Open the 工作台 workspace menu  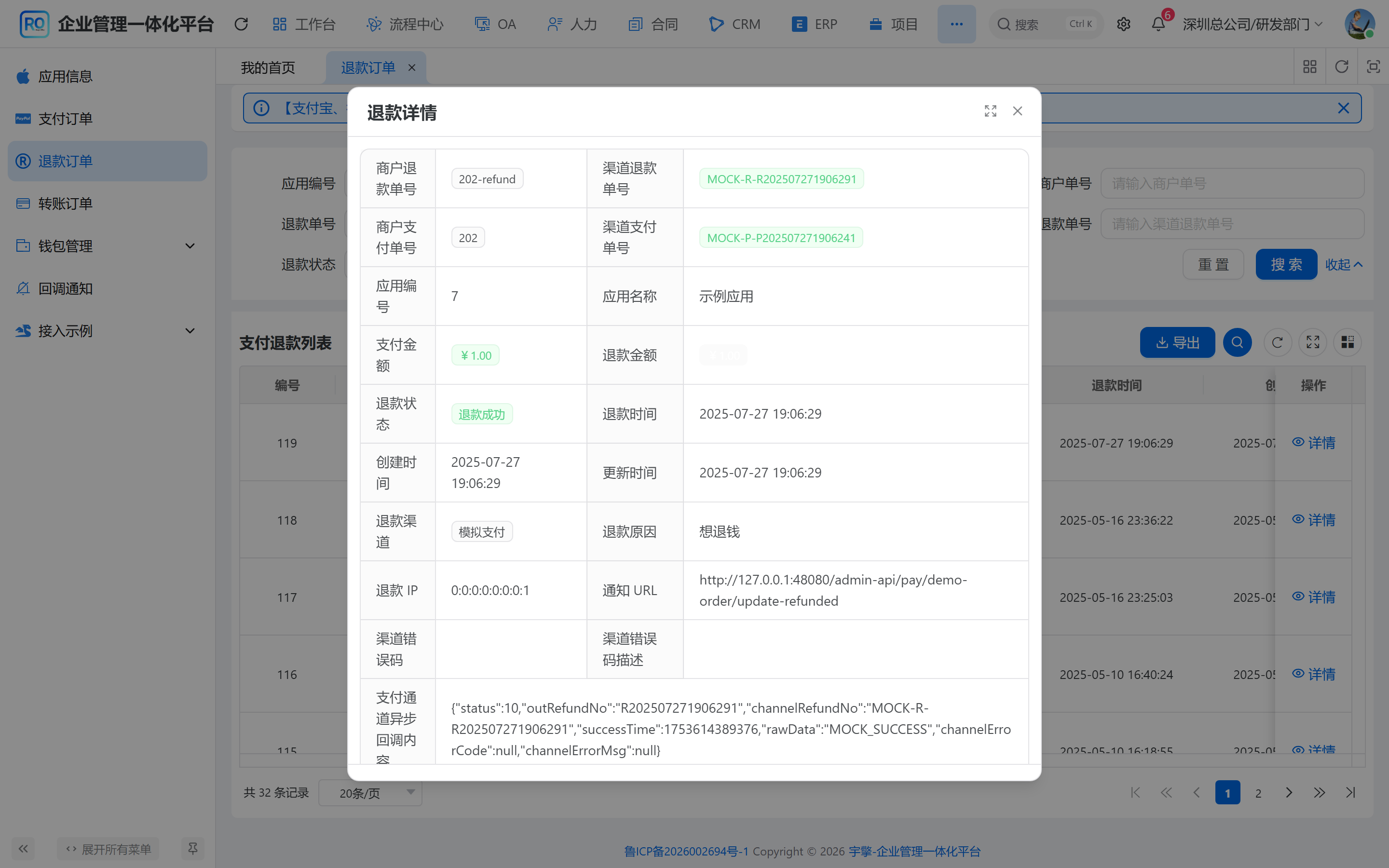click(304, 24)
